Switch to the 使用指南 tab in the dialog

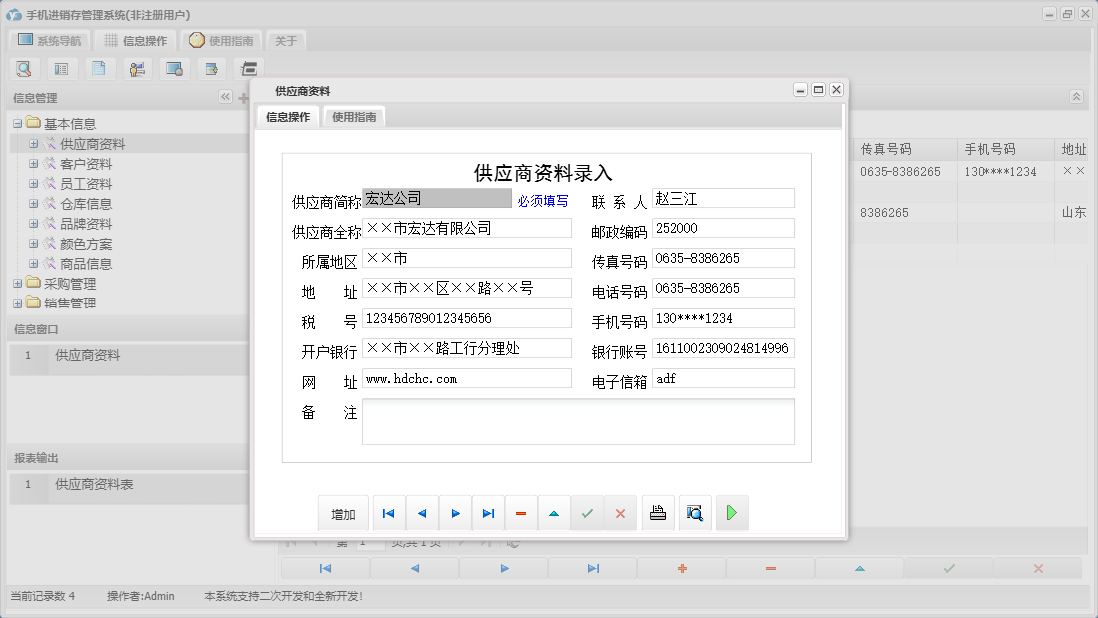tap(354, 116)
